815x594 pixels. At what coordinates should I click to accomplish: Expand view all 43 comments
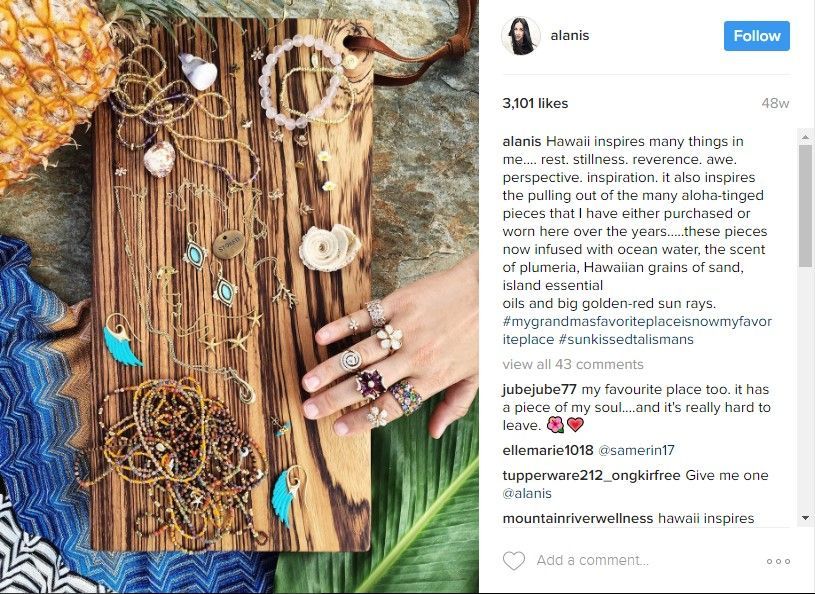pos(573,364)
